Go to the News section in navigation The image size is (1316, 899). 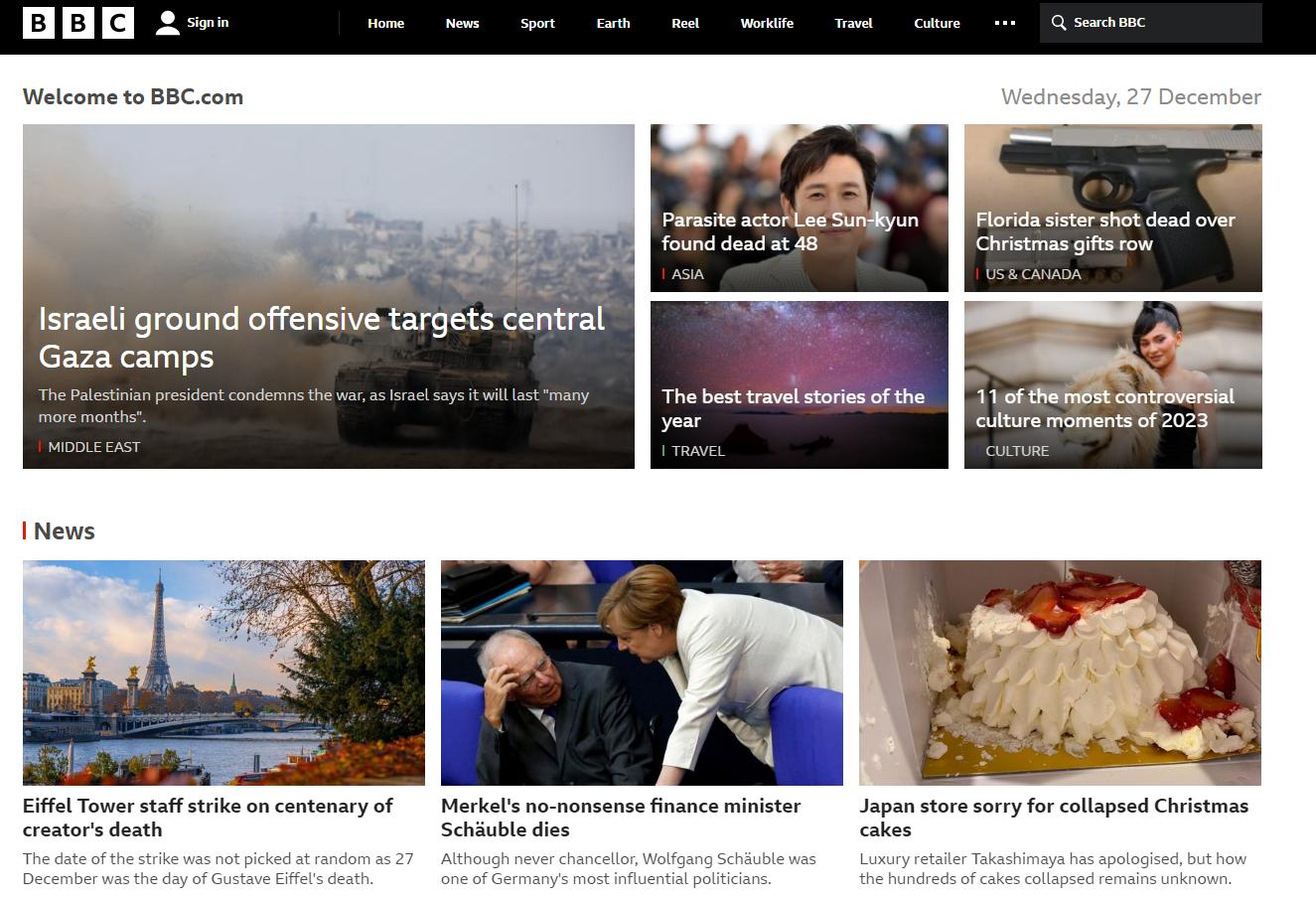click(462, 23)
